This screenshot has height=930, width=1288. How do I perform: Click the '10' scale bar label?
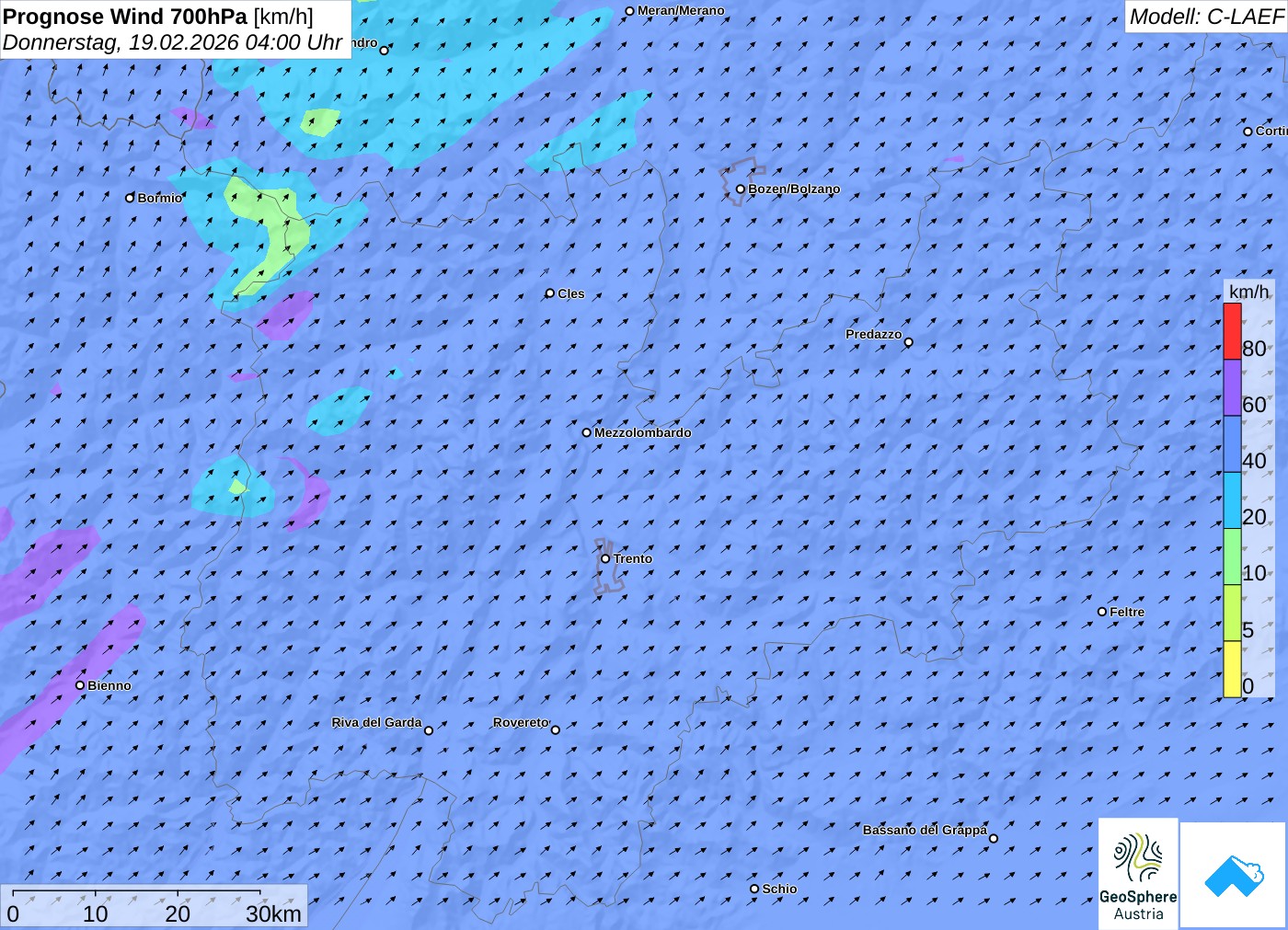pos(96,913)
